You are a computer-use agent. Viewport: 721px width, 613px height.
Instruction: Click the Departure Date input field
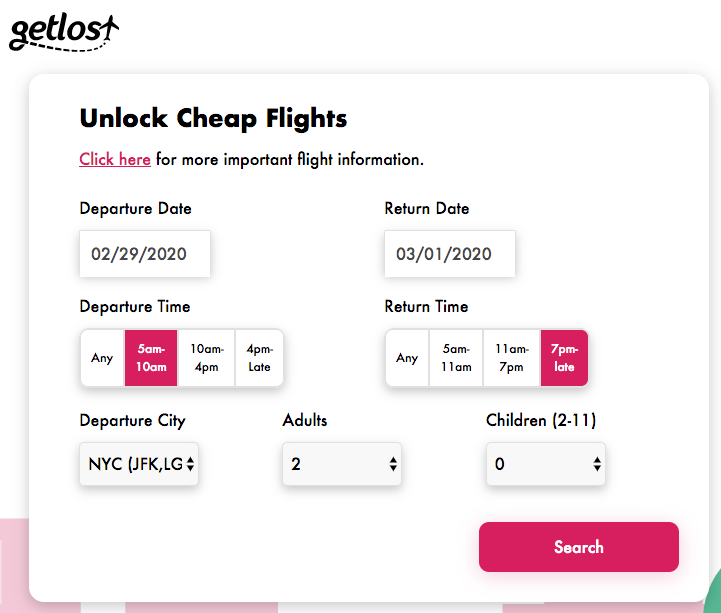pos(145,254)
